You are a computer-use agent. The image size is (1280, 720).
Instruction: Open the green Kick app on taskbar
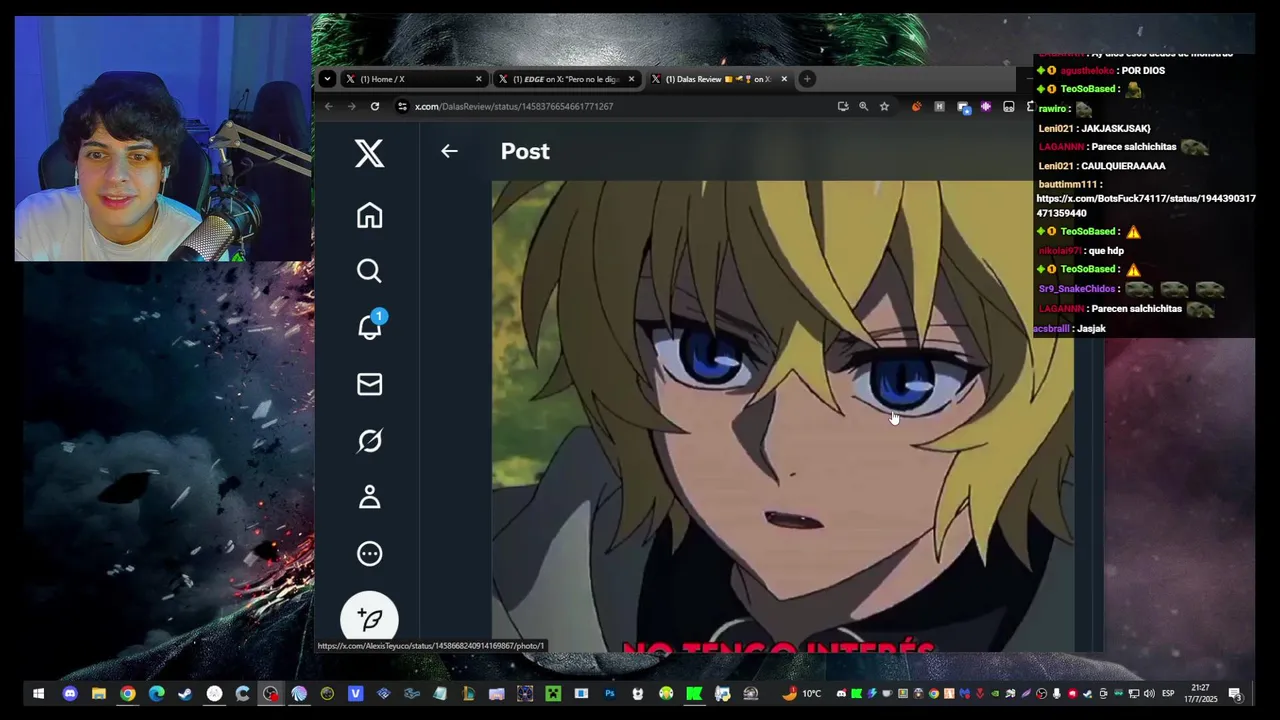coord(694,694)
